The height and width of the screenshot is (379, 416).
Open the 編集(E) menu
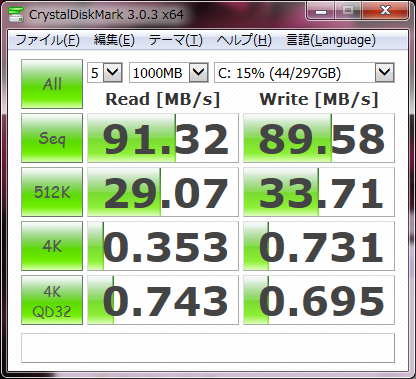114,40
